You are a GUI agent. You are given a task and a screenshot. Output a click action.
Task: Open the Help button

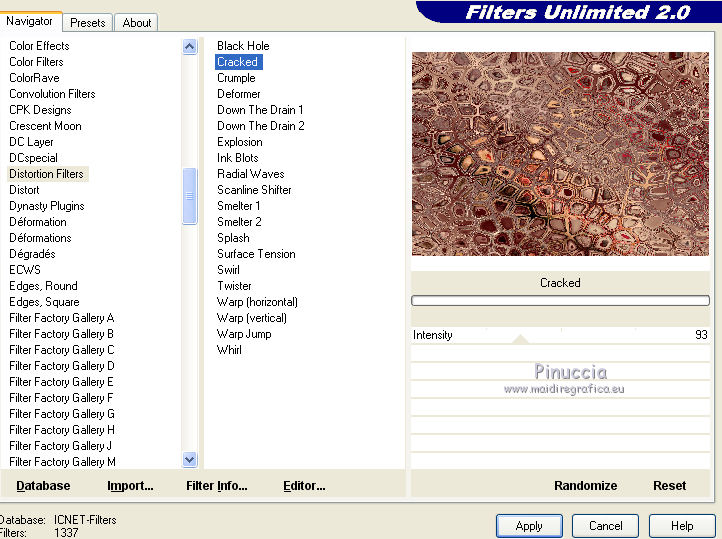tap(681, 526)
